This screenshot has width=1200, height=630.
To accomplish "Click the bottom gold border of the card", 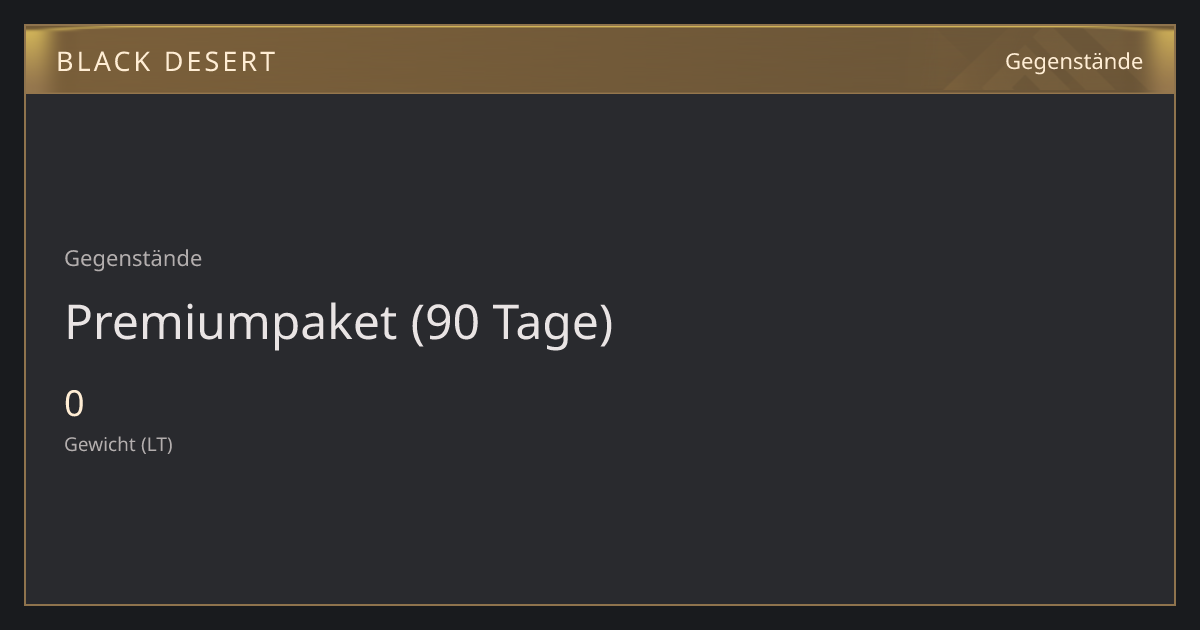I will (x=600, y=604).
